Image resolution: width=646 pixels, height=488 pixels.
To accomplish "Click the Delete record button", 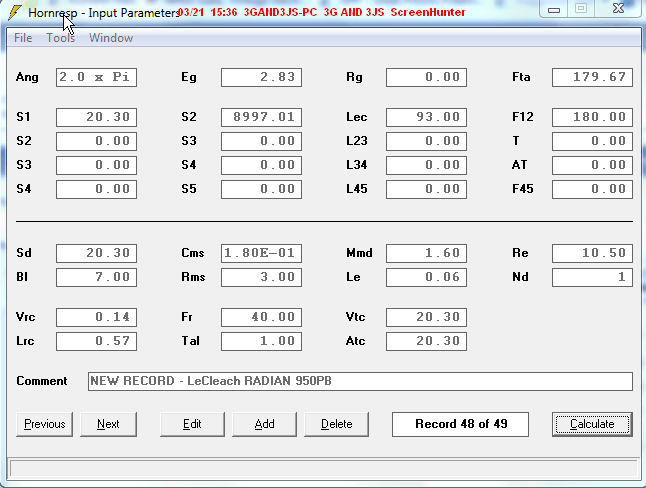I will tap(337, 424).
